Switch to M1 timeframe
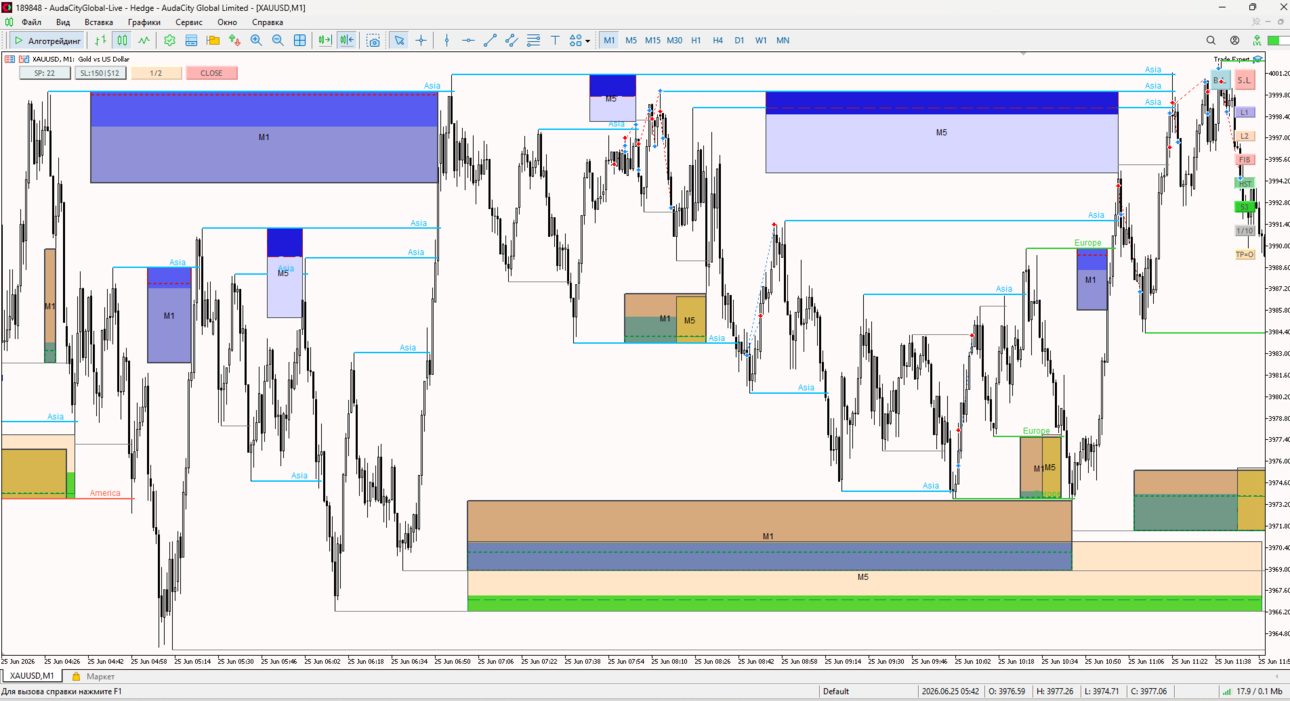Image resolution: width=1290 pixels, height=701 pixels. (x=609, y=40)
